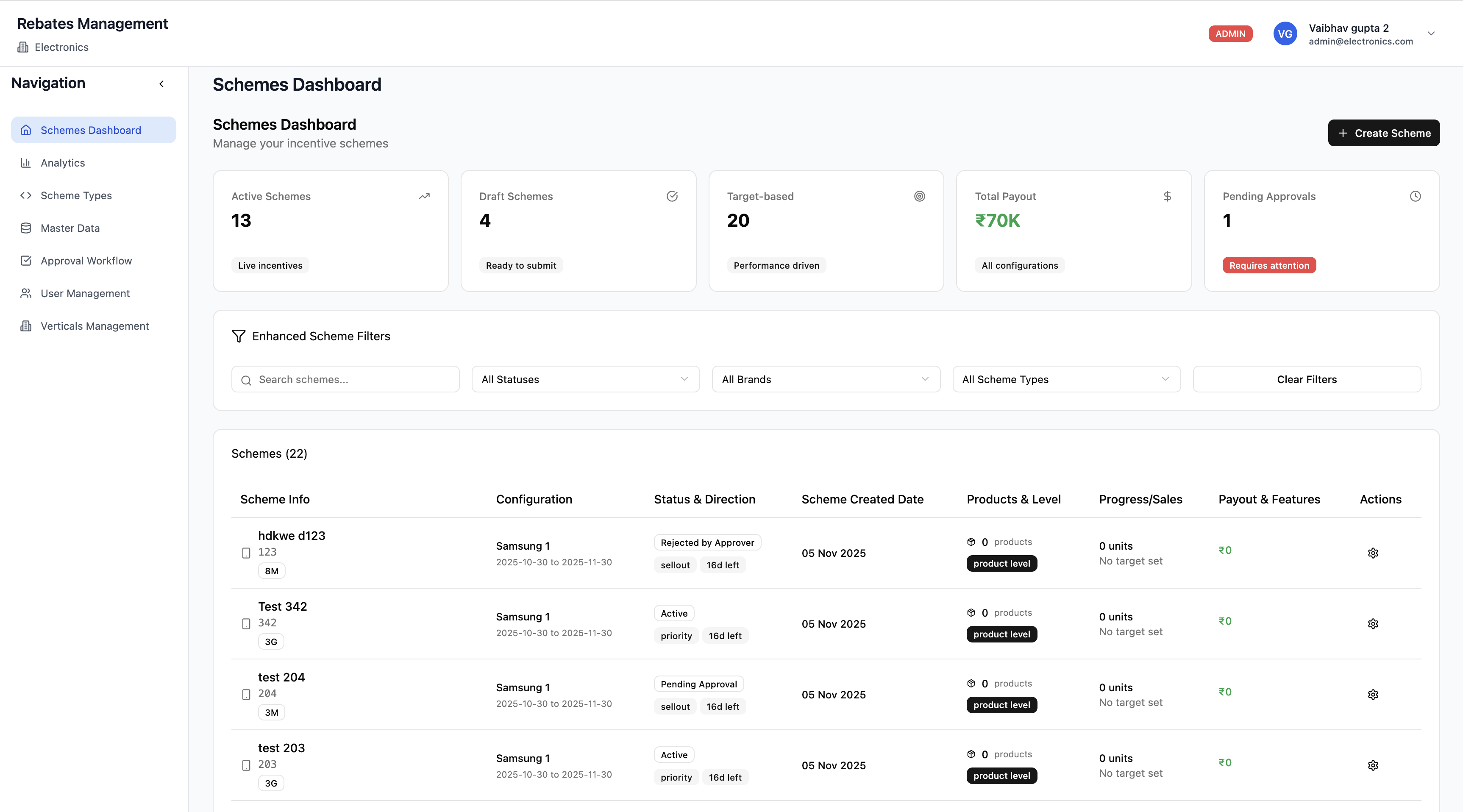Image resolution: width=1463 pixels, height=812 pixels.
Task: Expand the All Brands dropdown
Action: click(x=825, y=379)
